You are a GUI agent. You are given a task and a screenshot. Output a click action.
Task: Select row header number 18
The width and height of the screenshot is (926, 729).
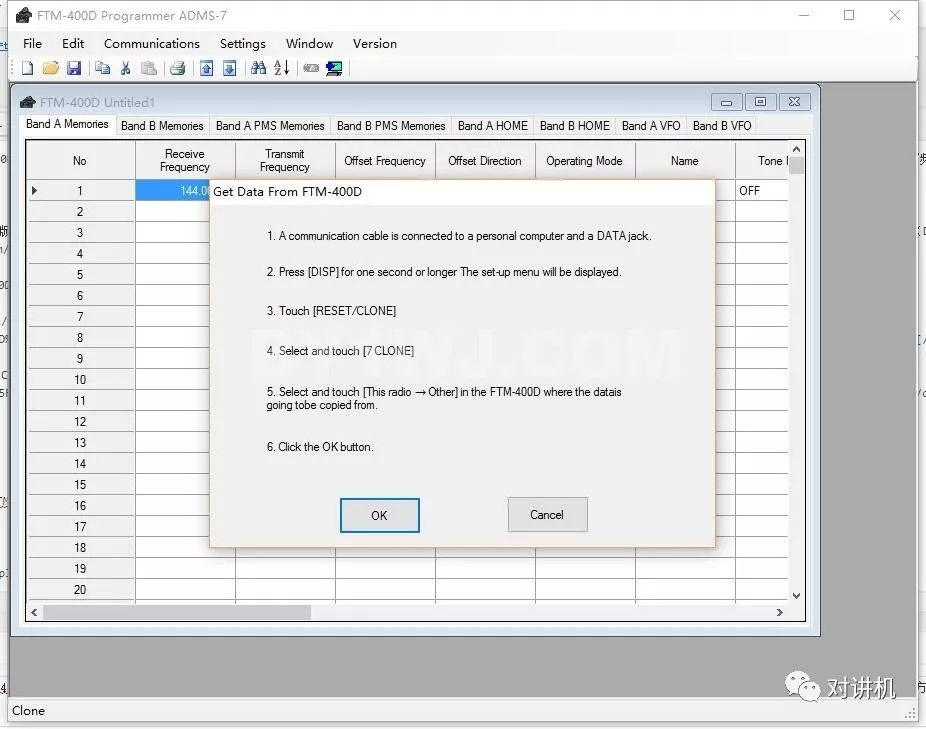click(x=80, y=548)
